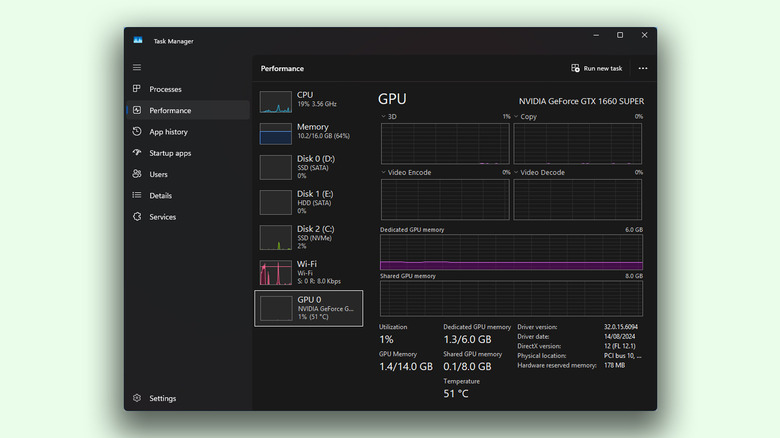
Task: Select Wi-Fi network graph entry
Action: click(308, 272)
